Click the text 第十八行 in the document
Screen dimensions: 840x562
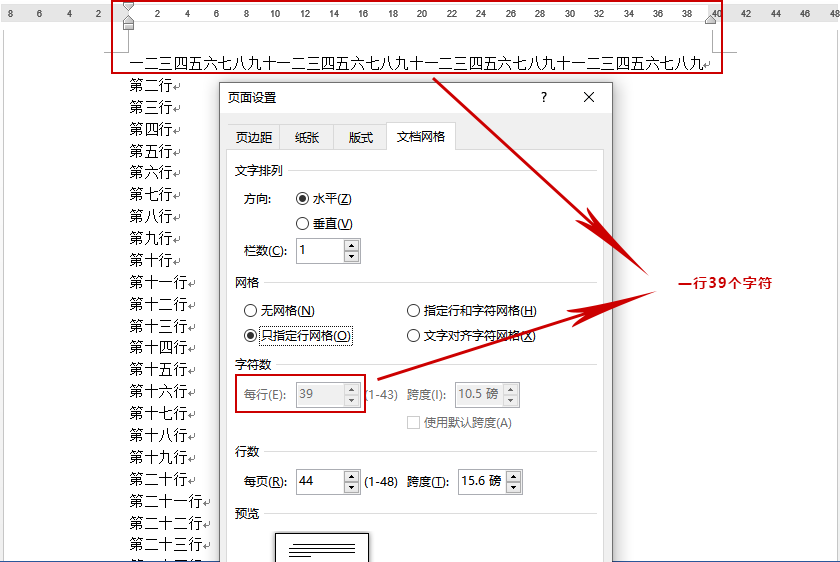click(x=158, y=435)
